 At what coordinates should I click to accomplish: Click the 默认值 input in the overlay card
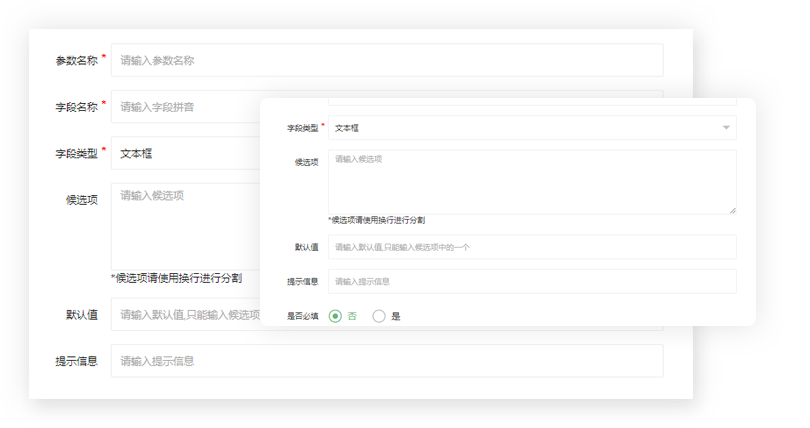(532, 247)
